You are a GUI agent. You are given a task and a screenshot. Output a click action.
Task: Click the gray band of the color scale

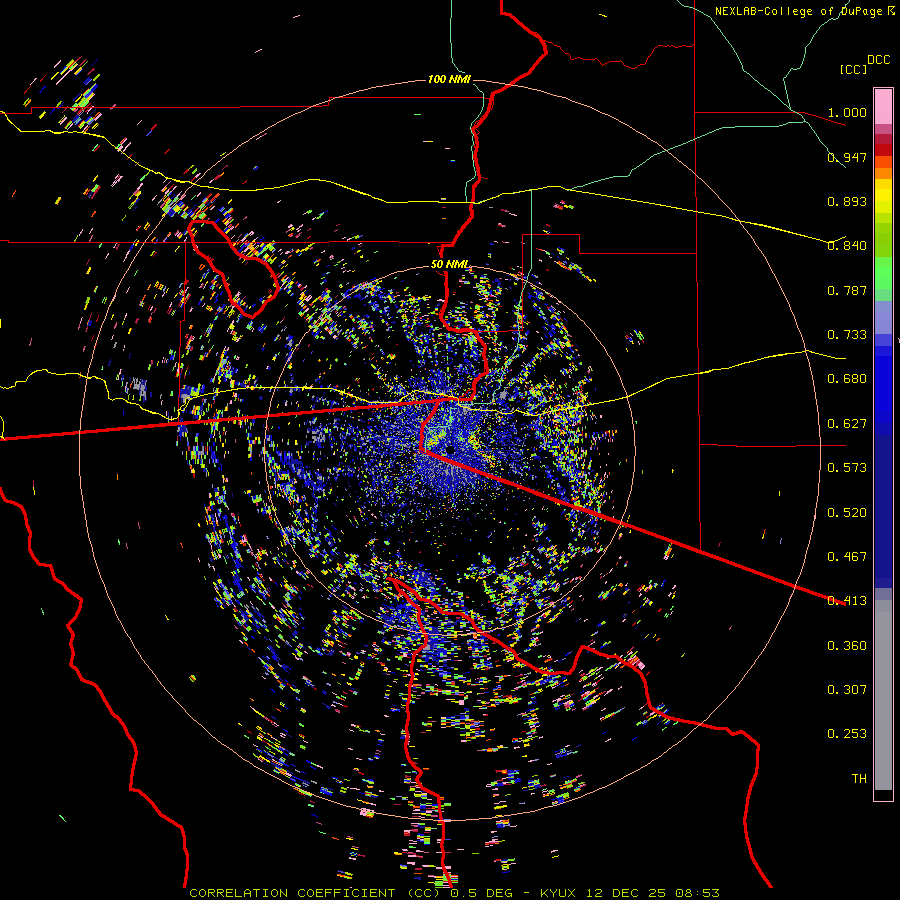pos(883,695)
